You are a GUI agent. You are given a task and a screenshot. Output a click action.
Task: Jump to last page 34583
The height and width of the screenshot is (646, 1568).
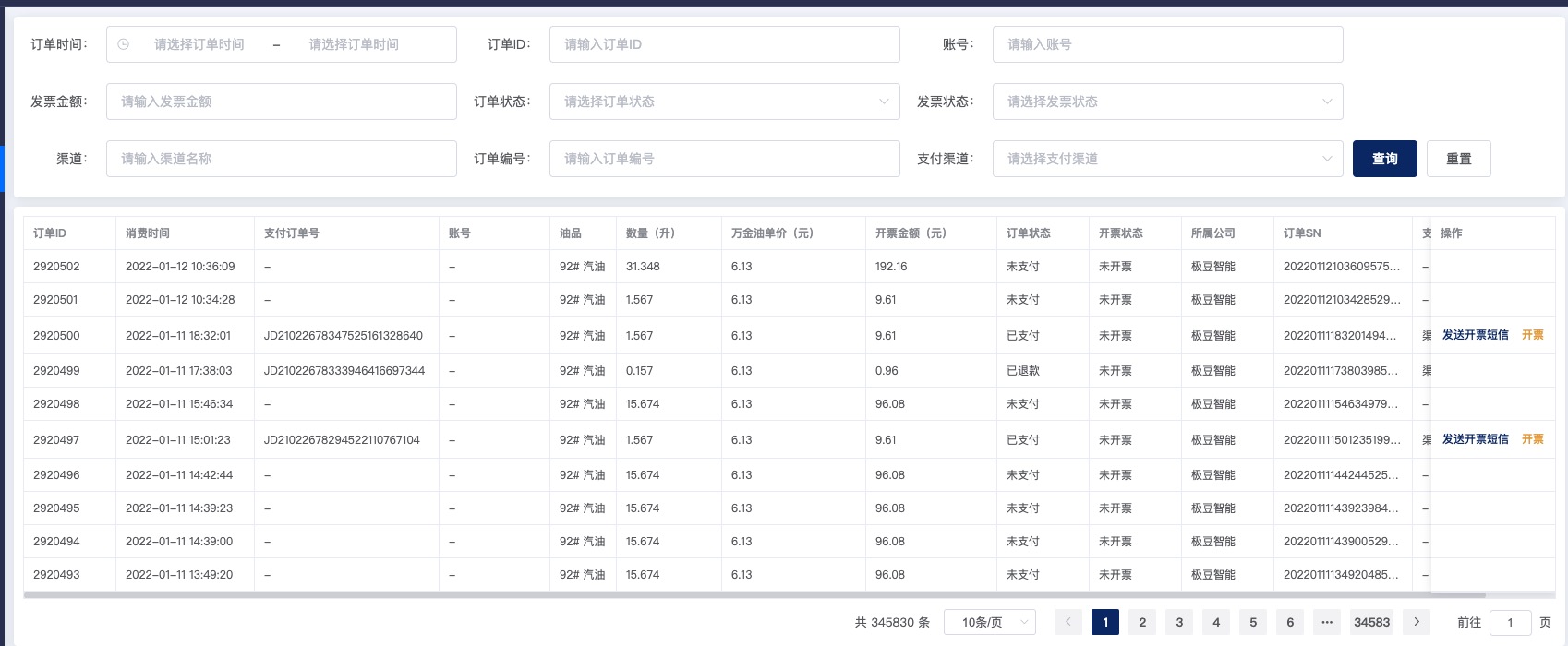(x=1371, y=622)
